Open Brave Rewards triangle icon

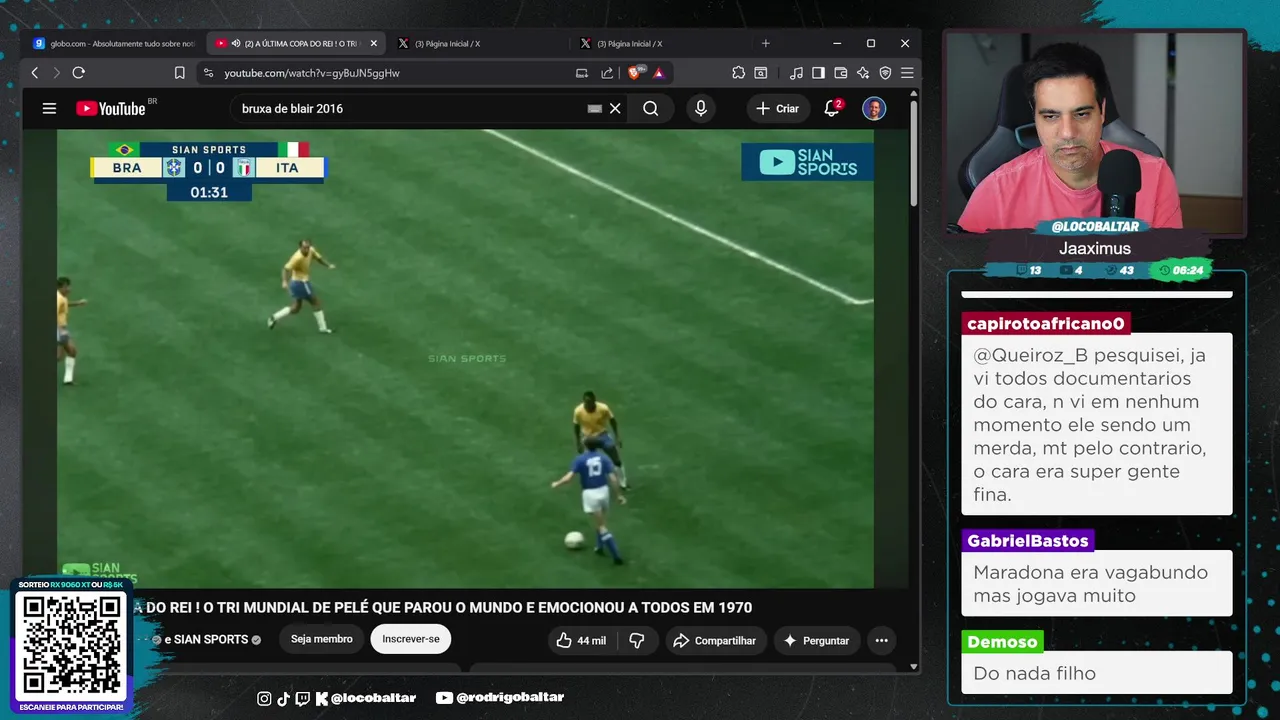(x=659, y=73)
